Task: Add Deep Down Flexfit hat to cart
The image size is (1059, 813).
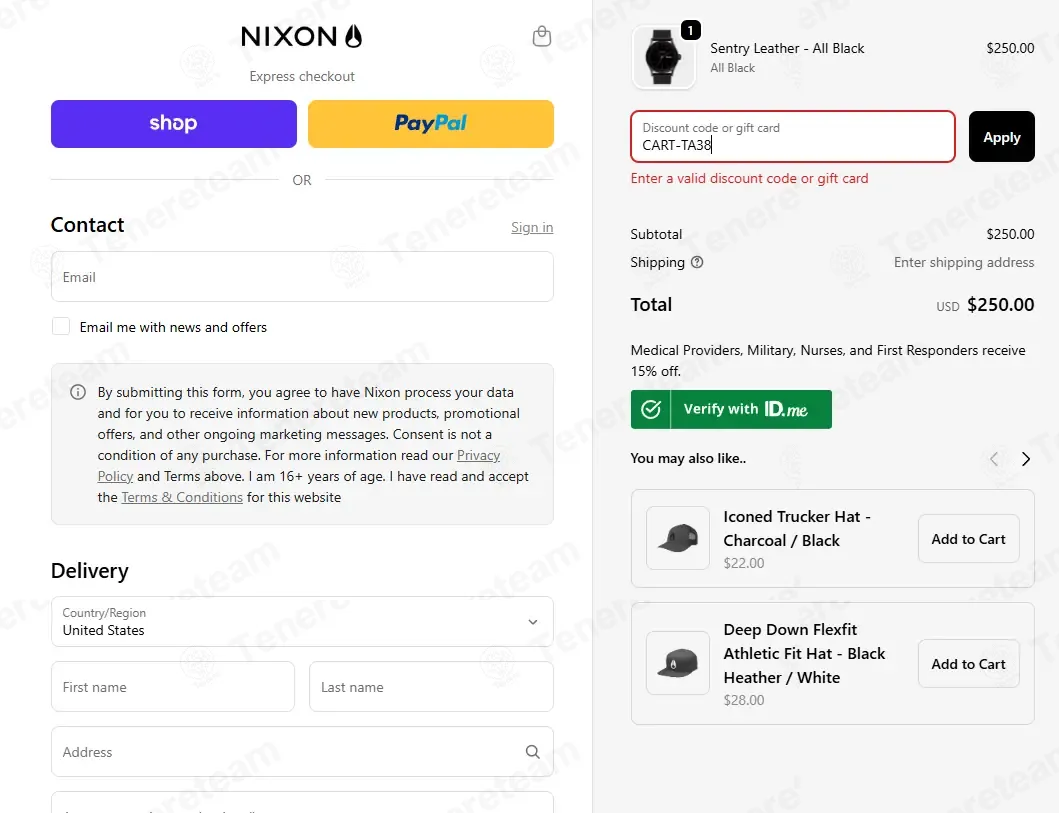Action: click(x=968, y=664)
